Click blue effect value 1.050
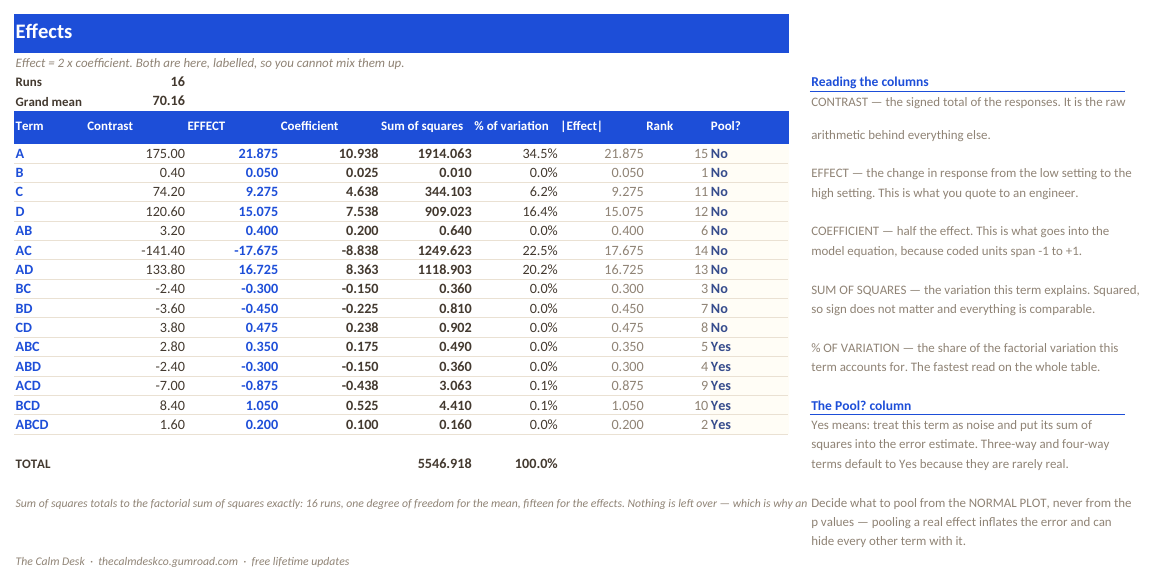This screenshot has width=1153, height=581. click(262, 406)
